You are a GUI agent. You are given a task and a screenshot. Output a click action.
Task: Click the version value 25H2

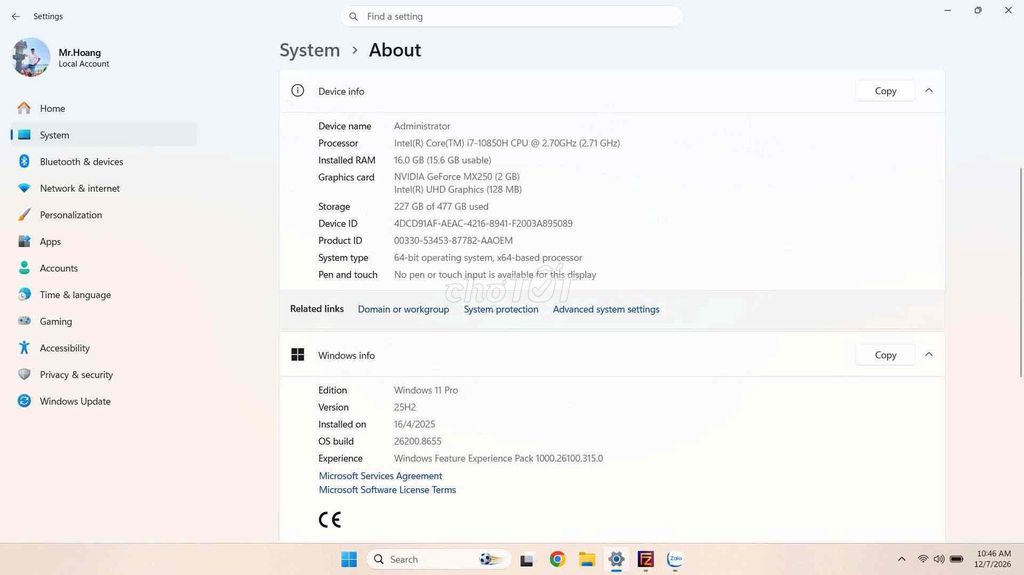point(405,407)
